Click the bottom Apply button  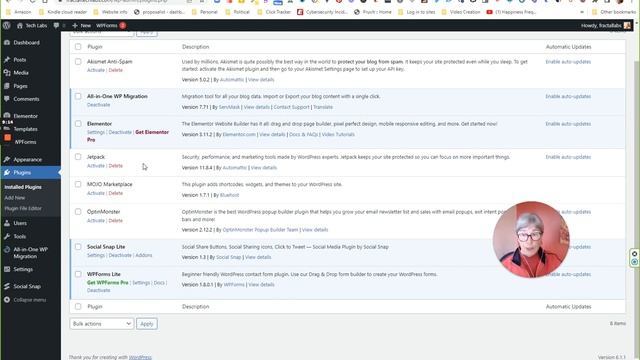coord(147,324)
